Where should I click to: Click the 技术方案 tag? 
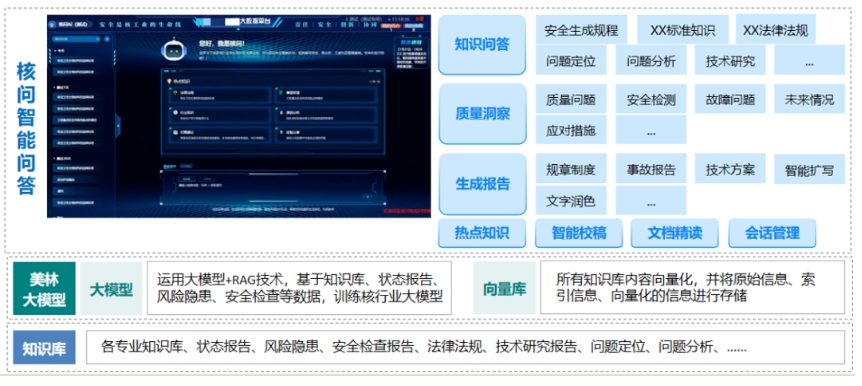coord(730,169)
